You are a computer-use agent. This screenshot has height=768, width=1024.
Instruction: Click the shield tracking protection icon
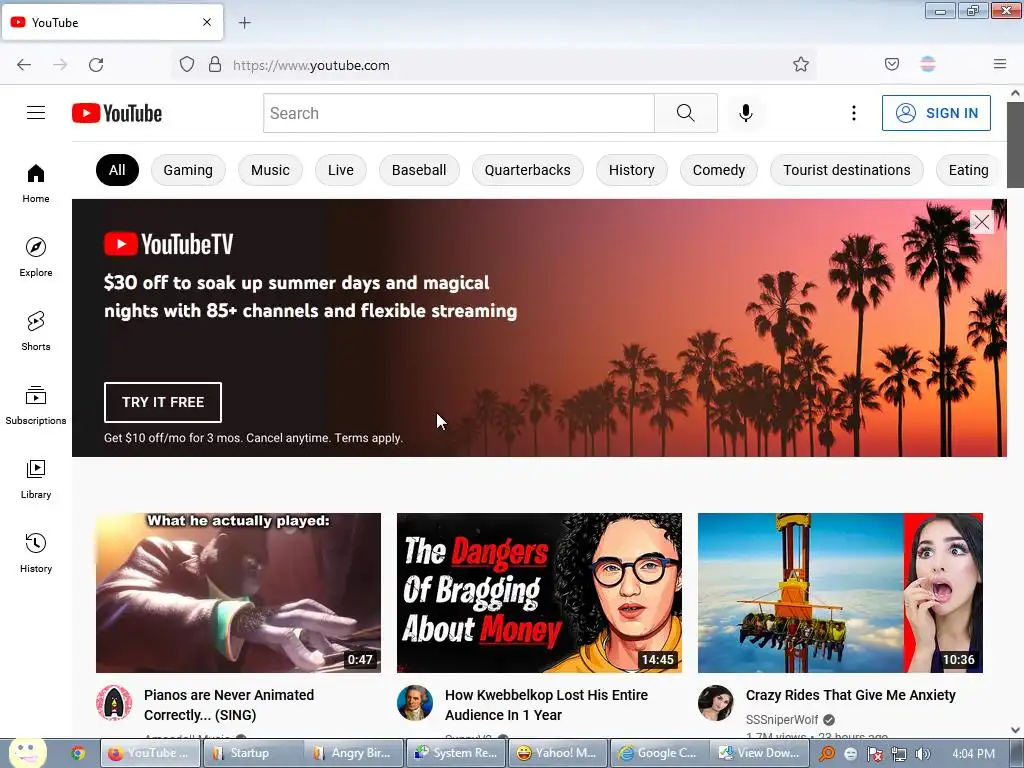187,65
